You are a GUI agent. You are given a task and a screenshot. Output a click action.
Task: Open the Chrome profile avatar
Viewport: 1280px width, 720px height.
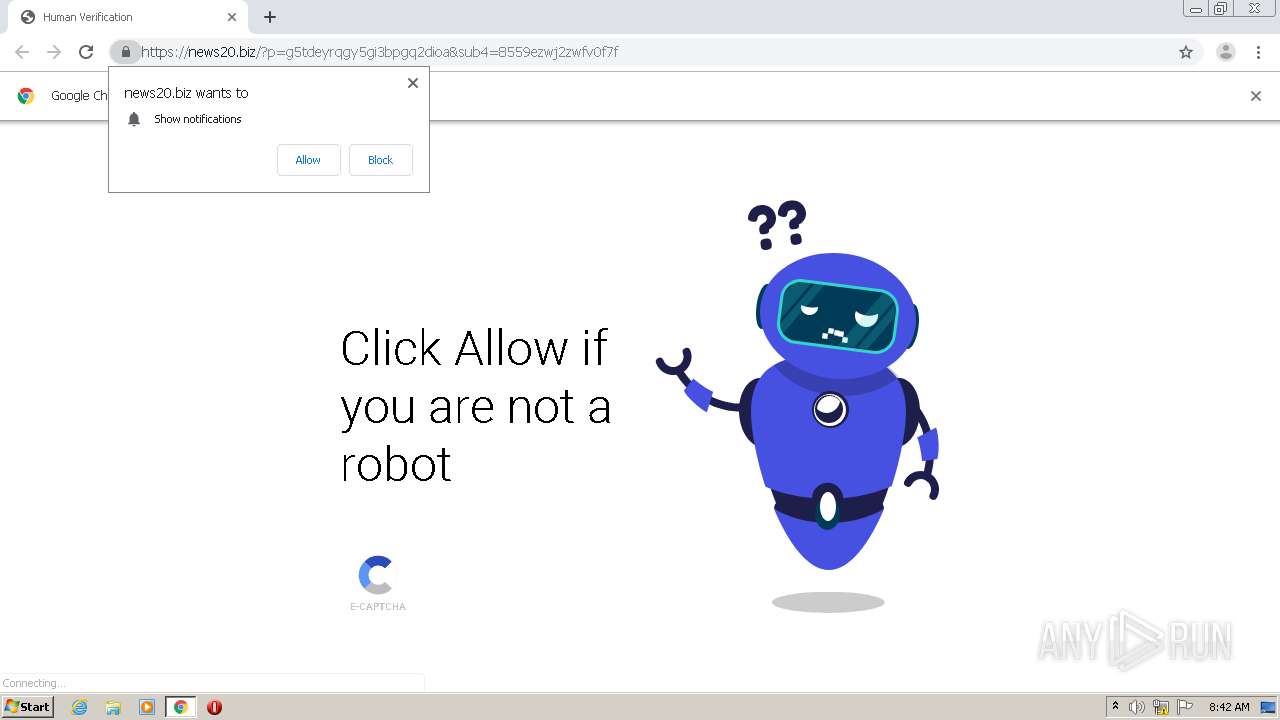(1225, 52)
